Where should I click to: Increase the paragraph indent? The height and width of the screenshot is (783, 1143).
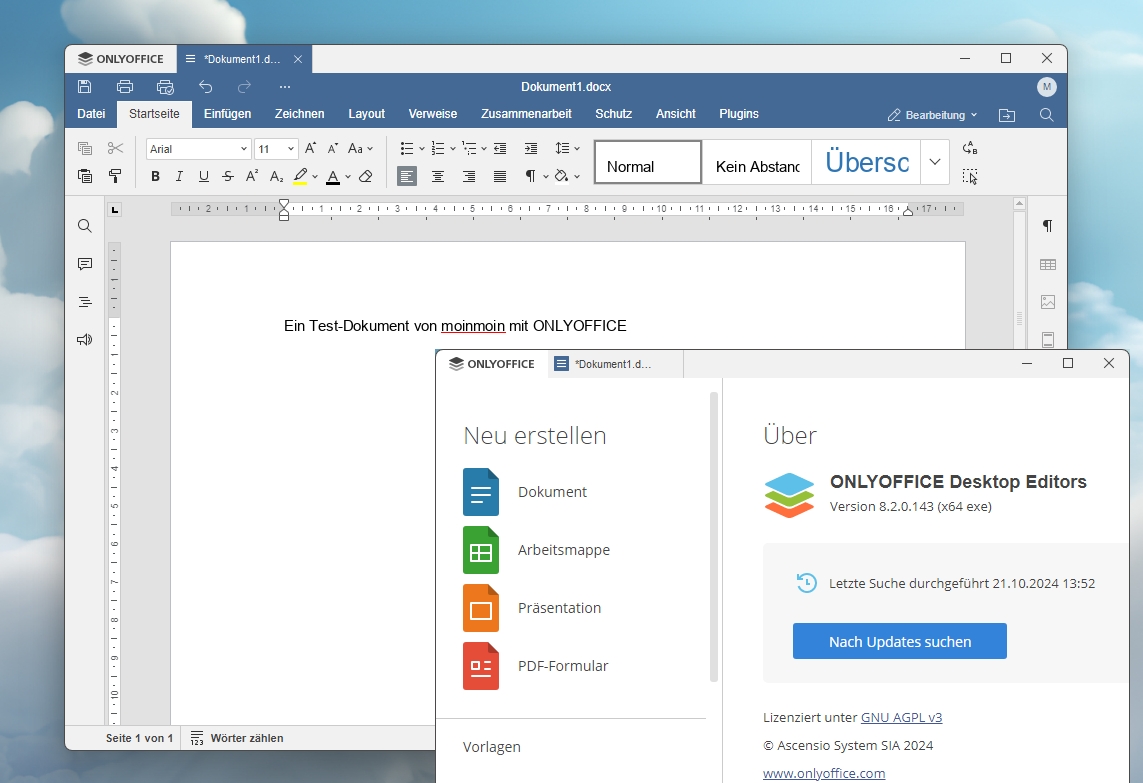(x=531, y=149)
